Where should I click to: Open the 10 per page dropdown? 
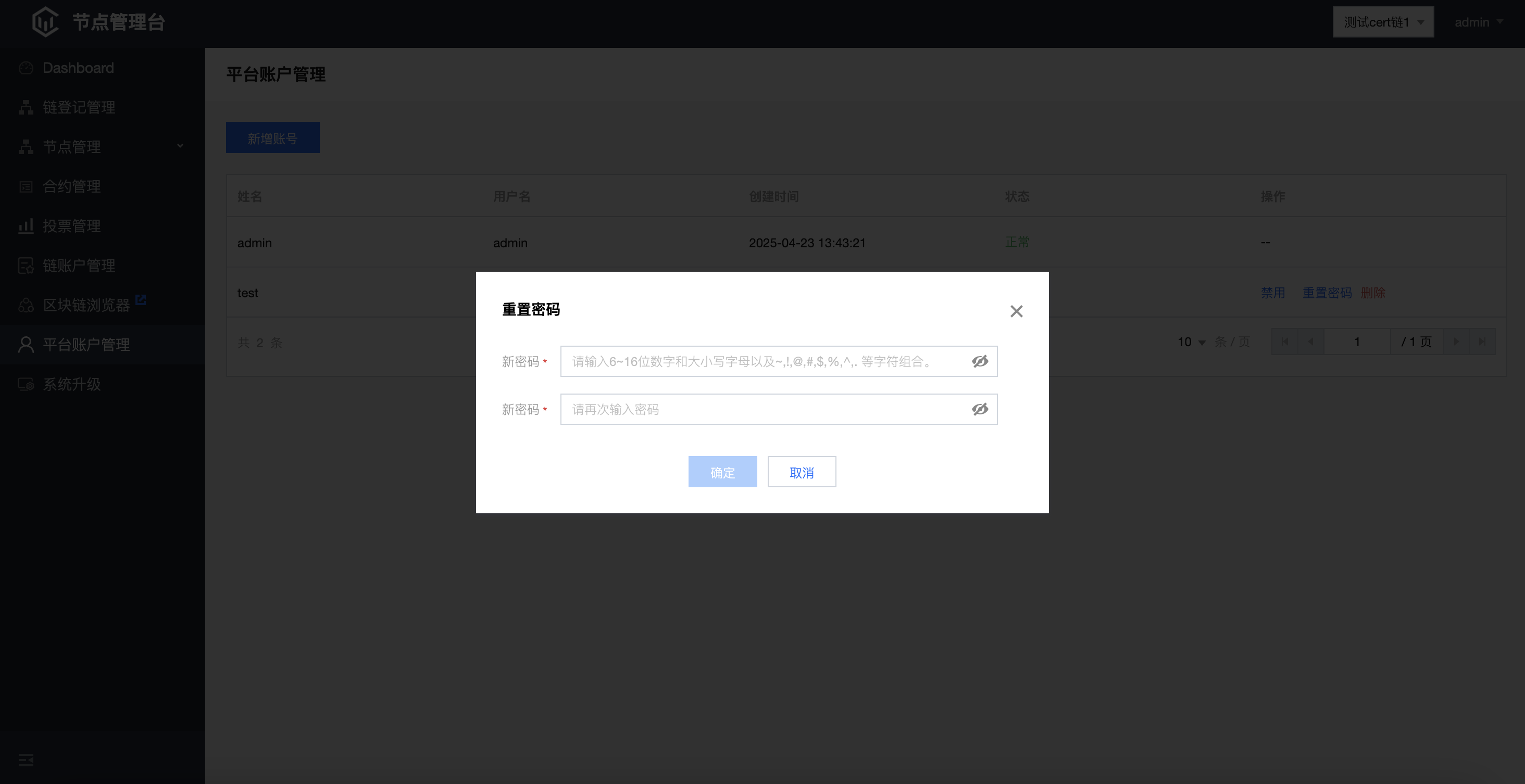point(1191,342)
